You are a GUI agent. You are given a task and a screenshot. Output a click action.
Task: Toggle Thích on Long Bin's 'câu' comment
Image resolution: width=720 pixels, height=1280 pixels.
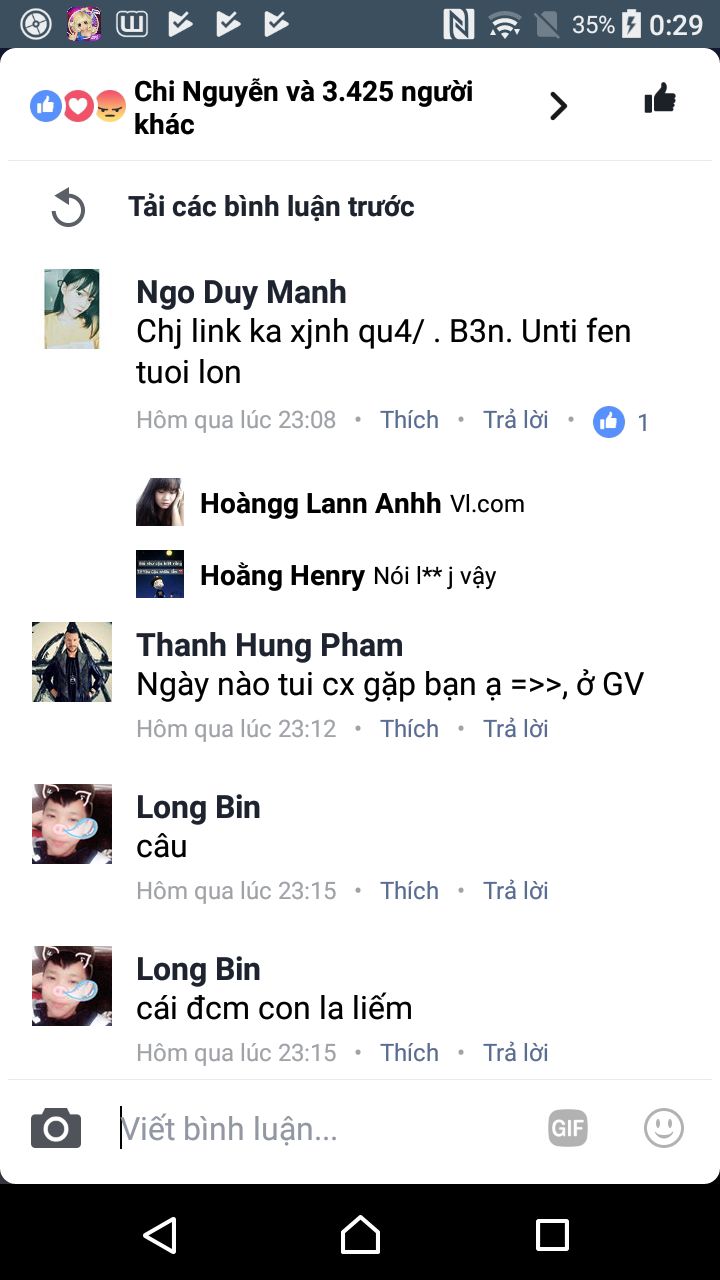click(x=409, y=891)
